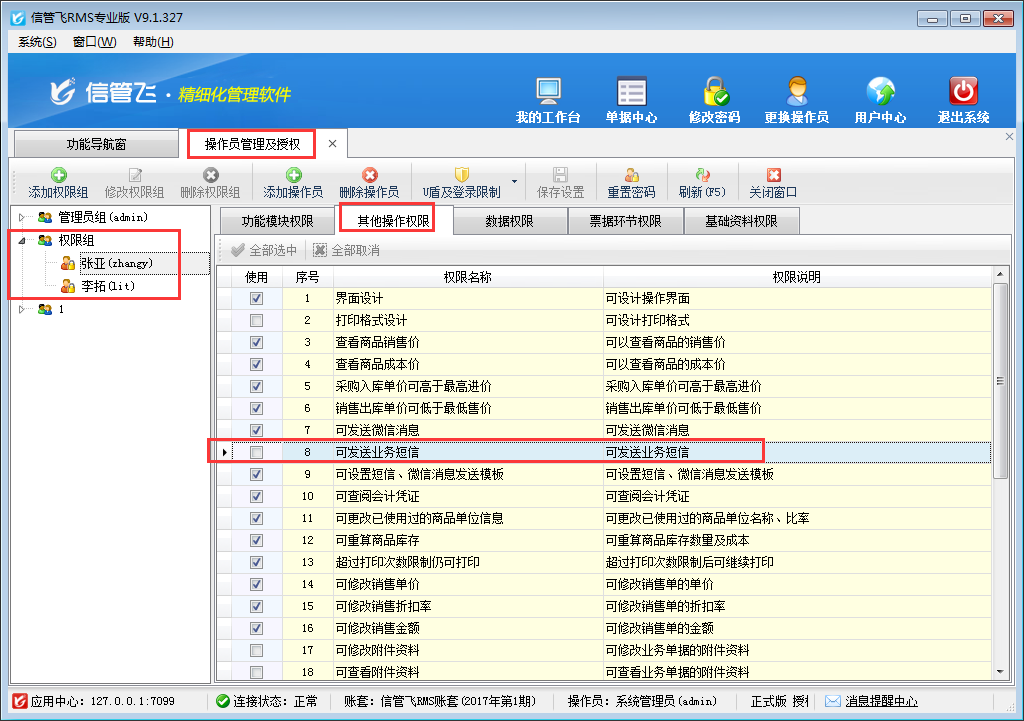The height and width of the screenshot is (721, 1024).
Task: Click 全部选中 select all button
Action: (264, 251)
